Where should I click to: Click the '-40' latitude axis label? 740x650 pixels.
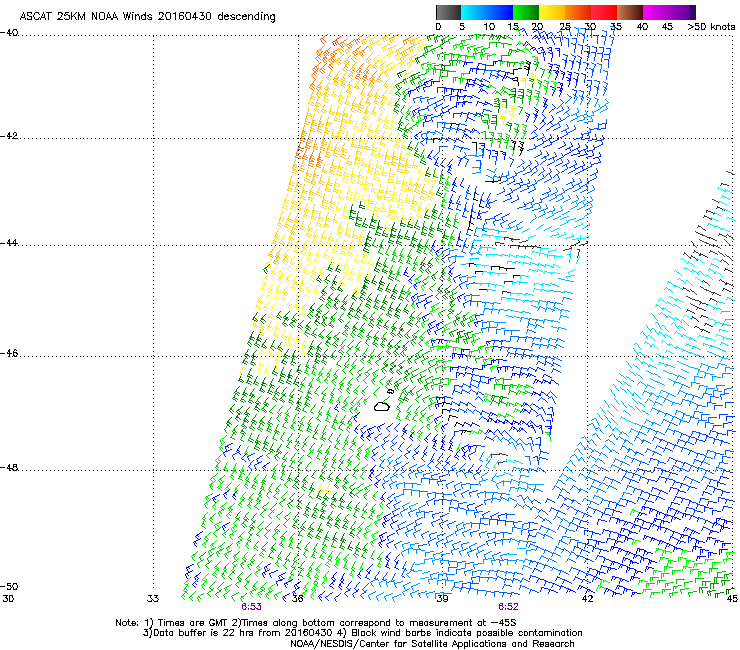coord(9,33)
